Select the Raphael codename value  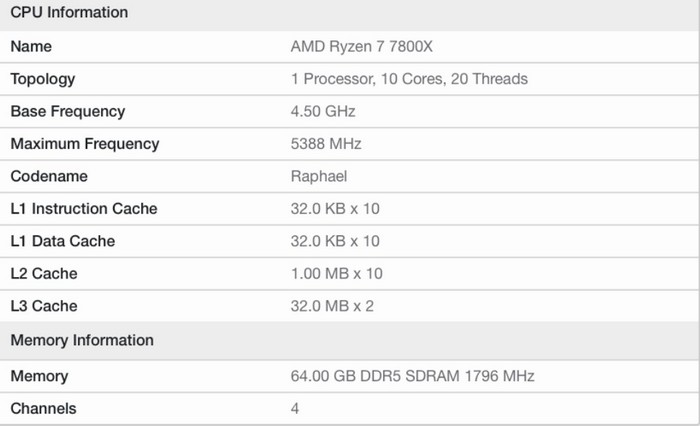click(x=319, y=176)
